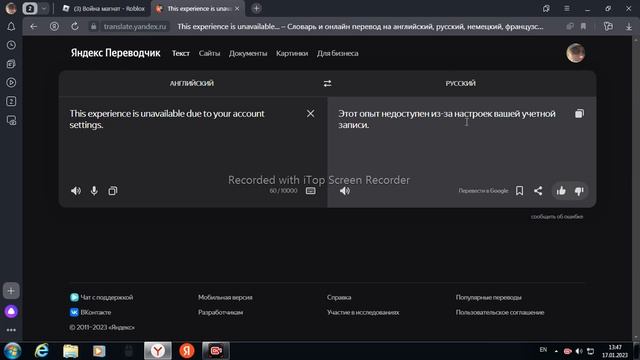Open Чат с поддержкой
The height and width of the screenshot is (360, 640).
click(x=102, y=297)
